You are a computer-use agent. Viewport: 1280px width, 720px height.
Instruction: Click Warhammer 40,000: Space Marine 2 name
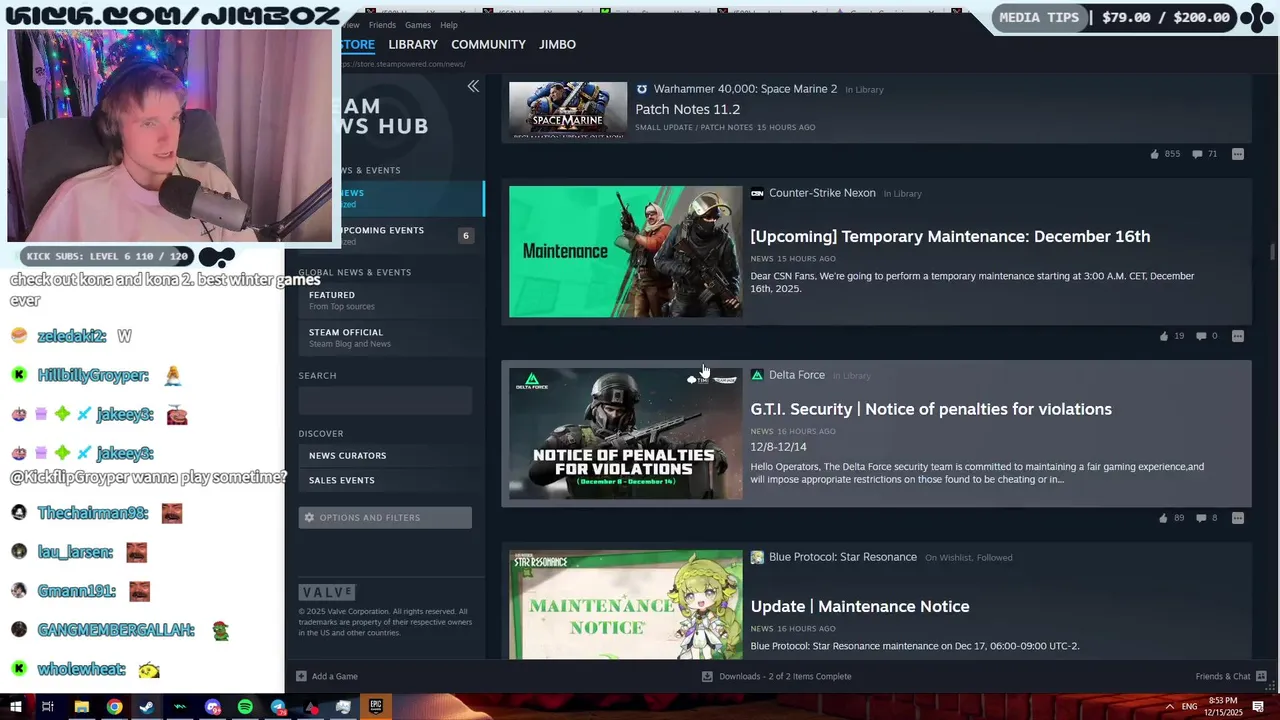point(745,89)
